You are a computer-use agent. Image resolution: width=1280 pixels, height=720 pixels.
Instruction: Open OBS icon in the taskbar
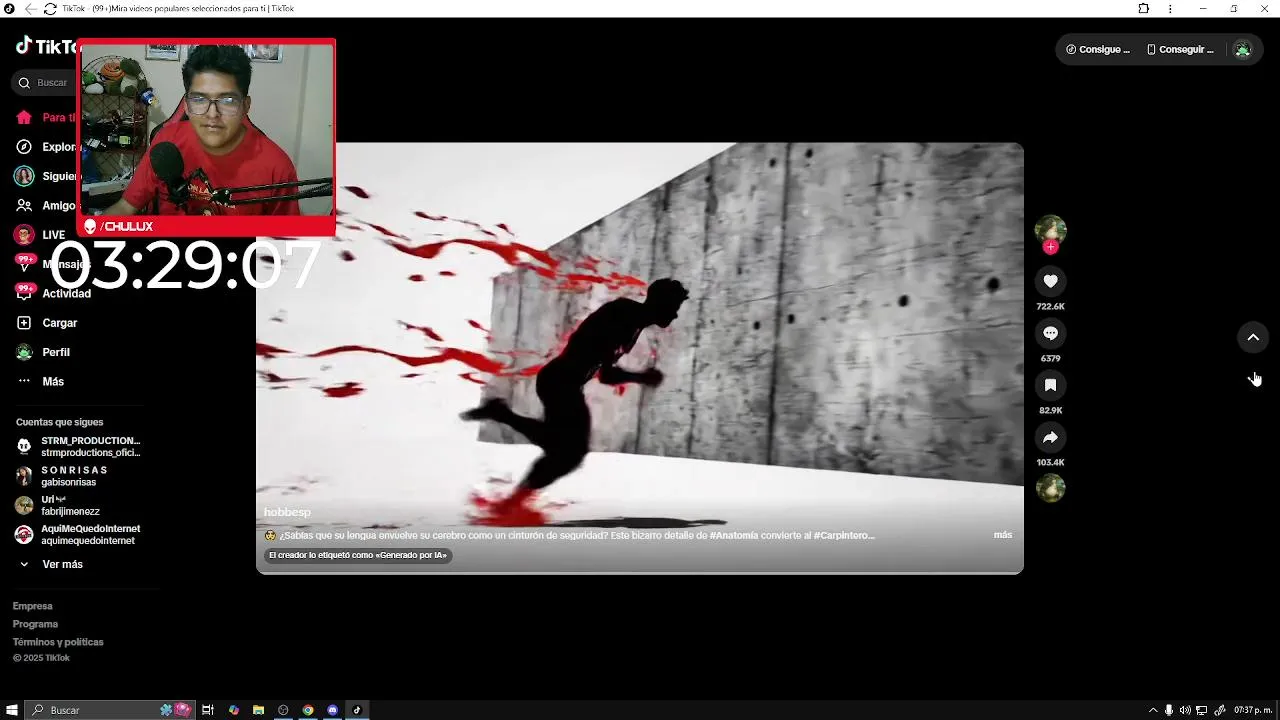point(283,710)
